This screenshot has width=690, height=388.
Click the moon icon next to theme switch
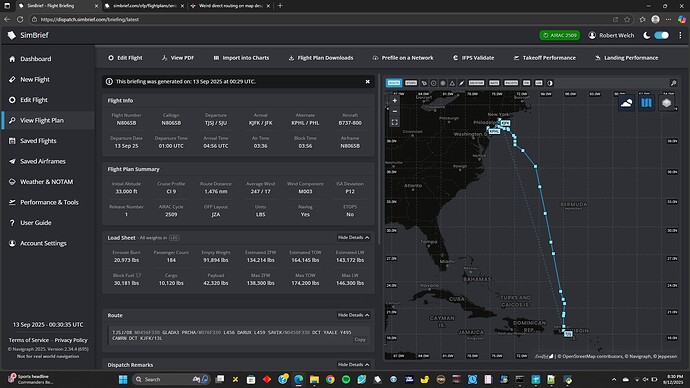(x=646, y=35)
